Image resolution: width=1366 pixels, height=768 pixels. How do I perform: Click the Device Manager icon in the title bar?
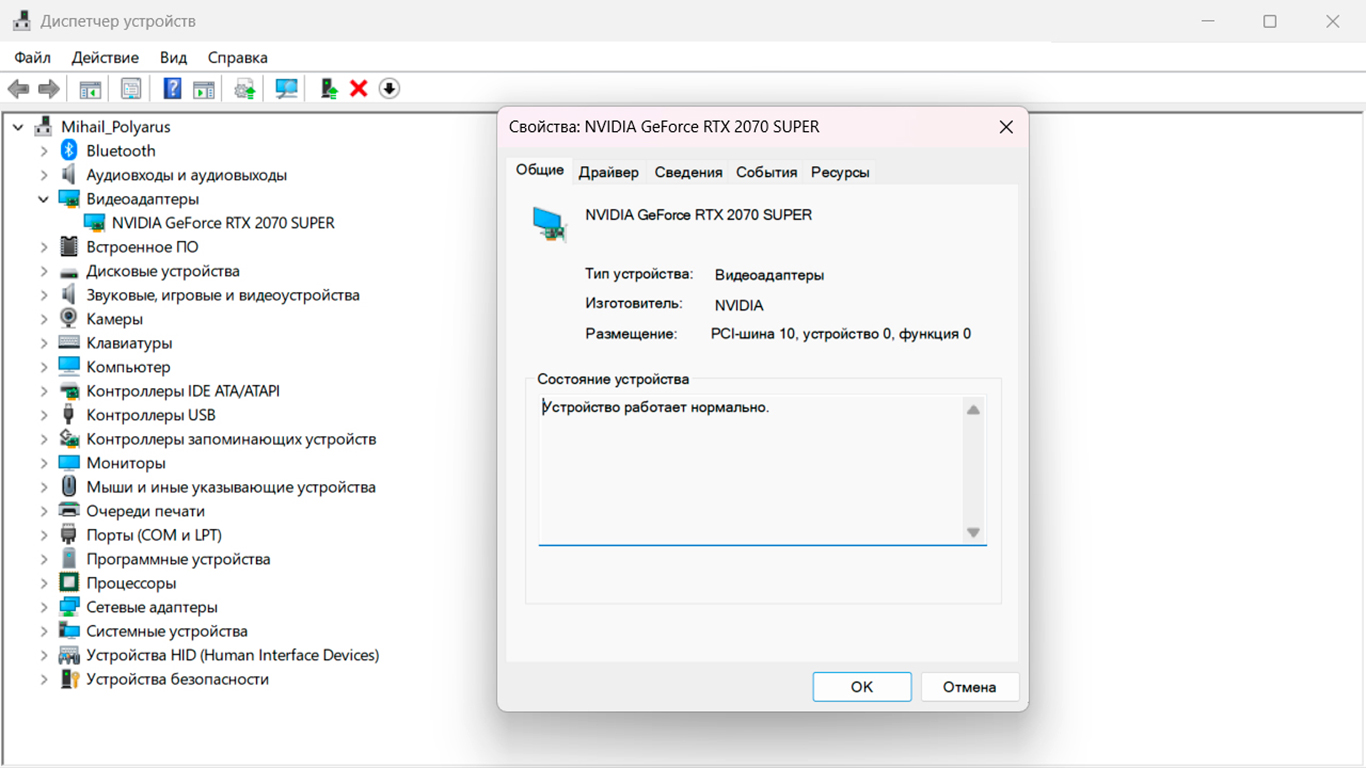21,21
